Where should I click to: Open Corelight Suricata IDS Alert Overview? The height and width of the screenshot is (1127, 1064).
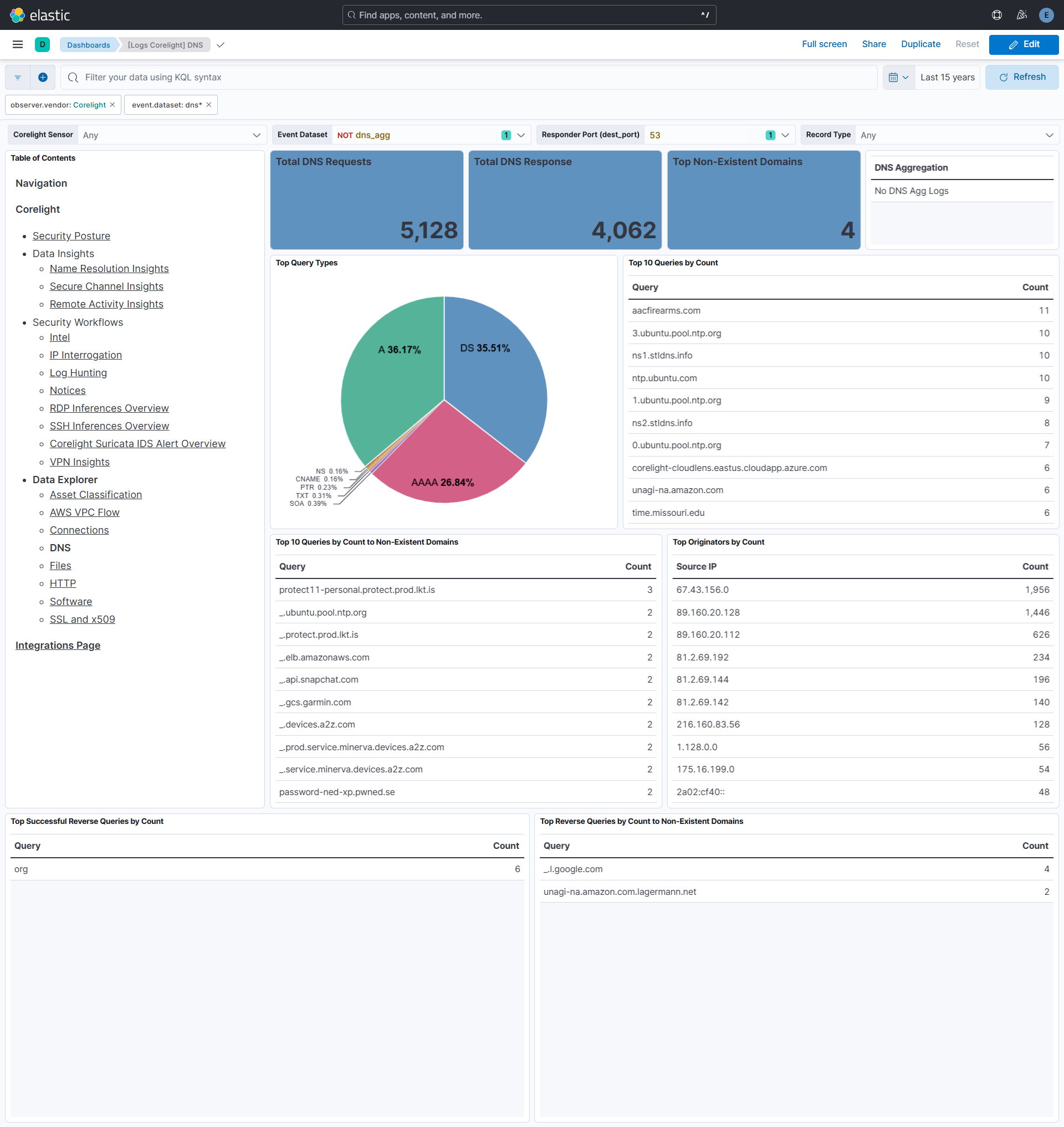(137, 443)
